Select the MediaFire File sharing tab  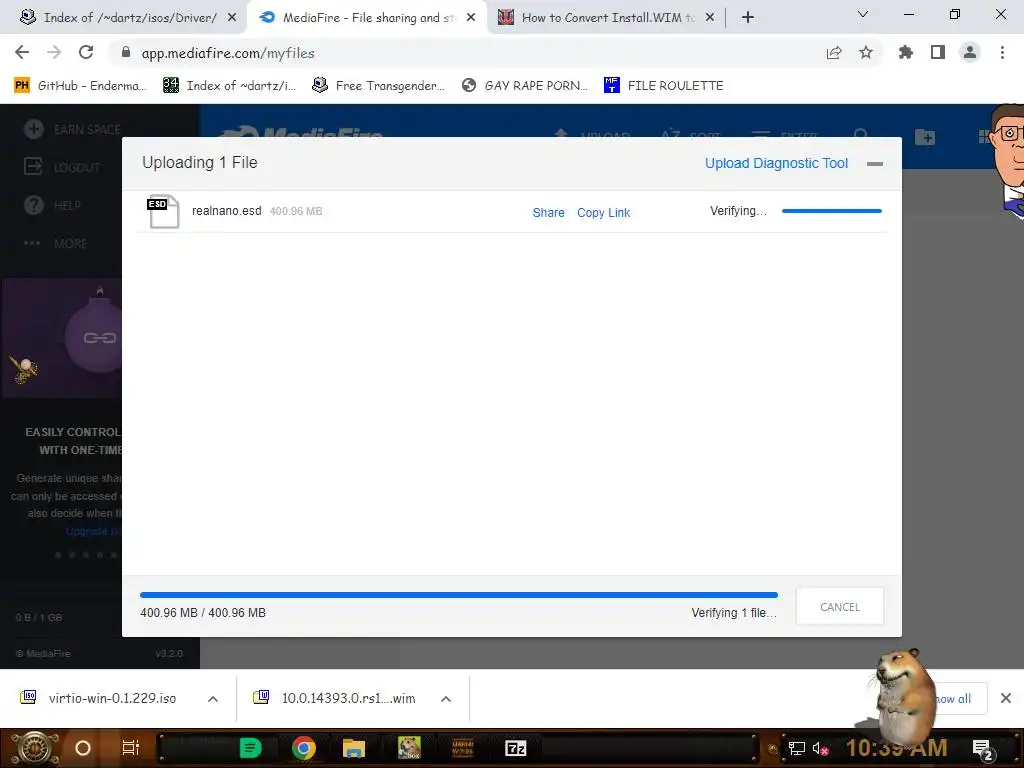[x=366, y=18]
